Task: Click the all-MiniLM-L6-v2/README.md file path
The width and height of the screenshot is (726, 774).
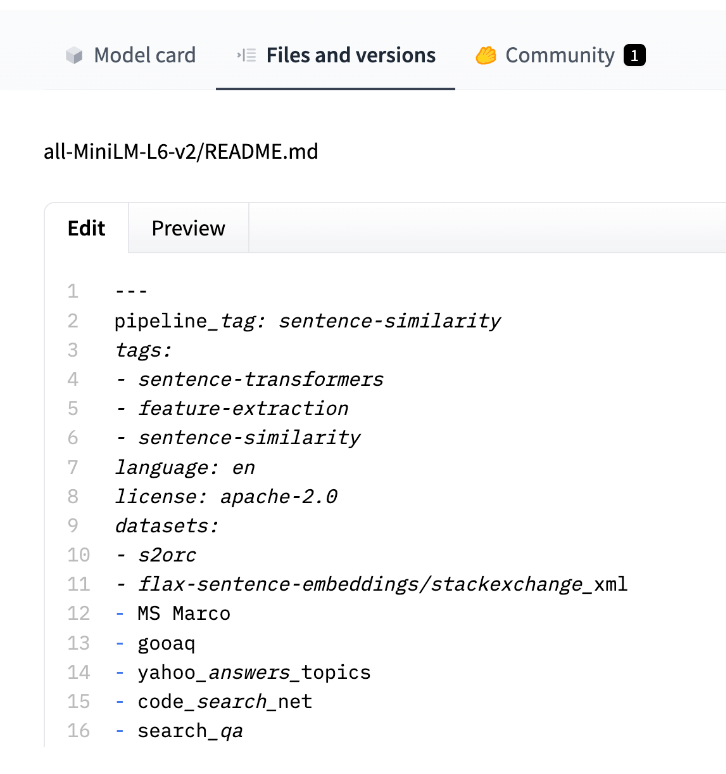Action: pos(181,152)
